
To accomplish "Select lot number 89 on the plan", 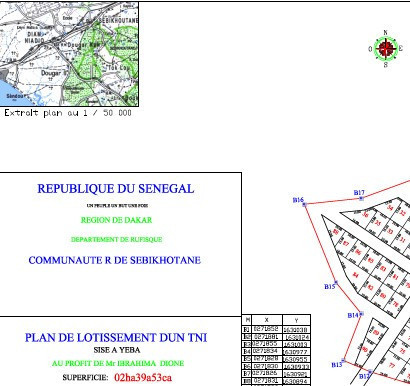I will pos(377,332).
